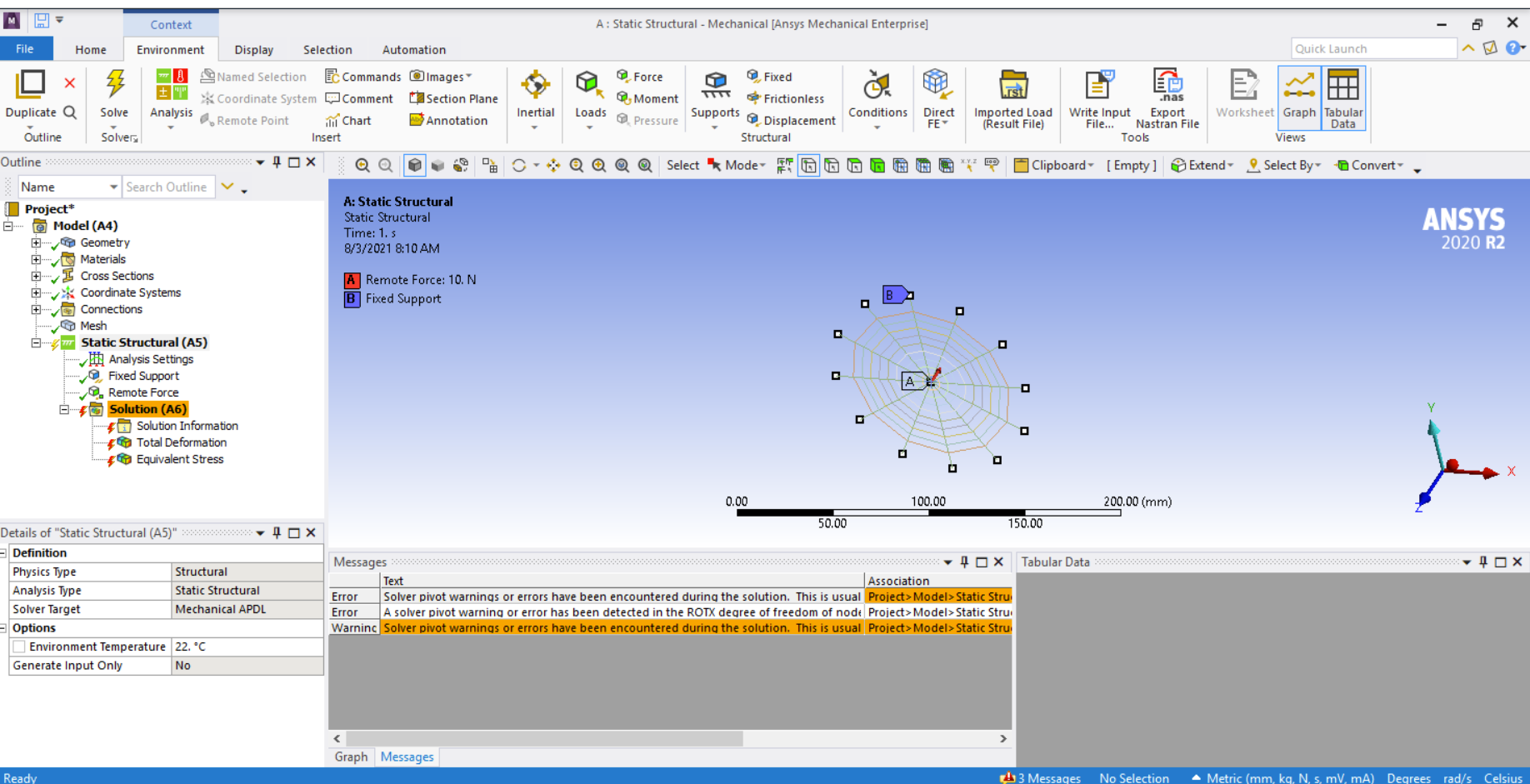
Task: Switch to the Selection ribbon tab
Action: click(x=327, y=49)
